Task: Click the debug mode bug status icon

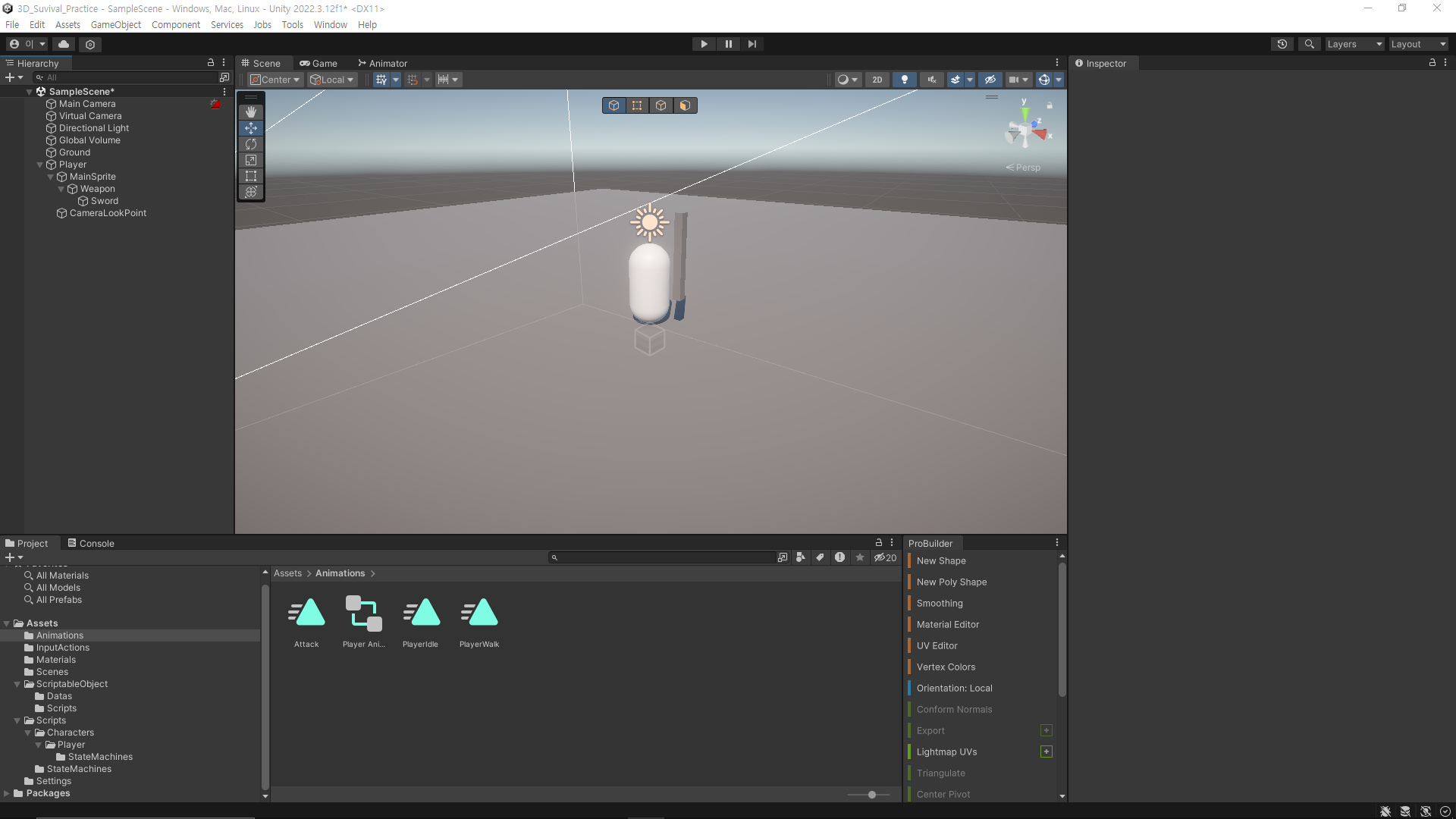Action: (x=1385, y=811)
